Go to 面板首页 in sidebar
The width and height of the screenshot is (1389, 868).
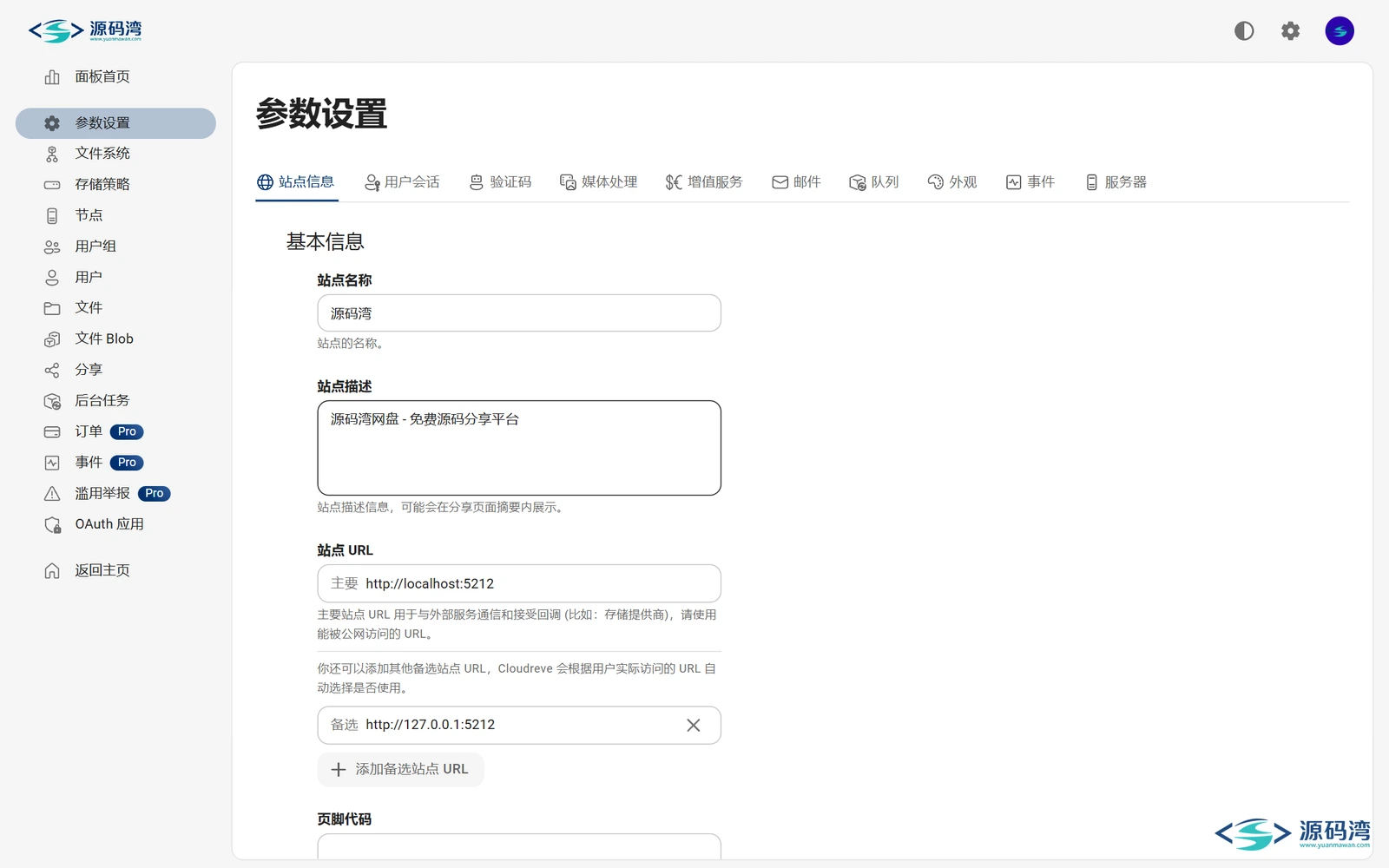[x=115, y=77]
